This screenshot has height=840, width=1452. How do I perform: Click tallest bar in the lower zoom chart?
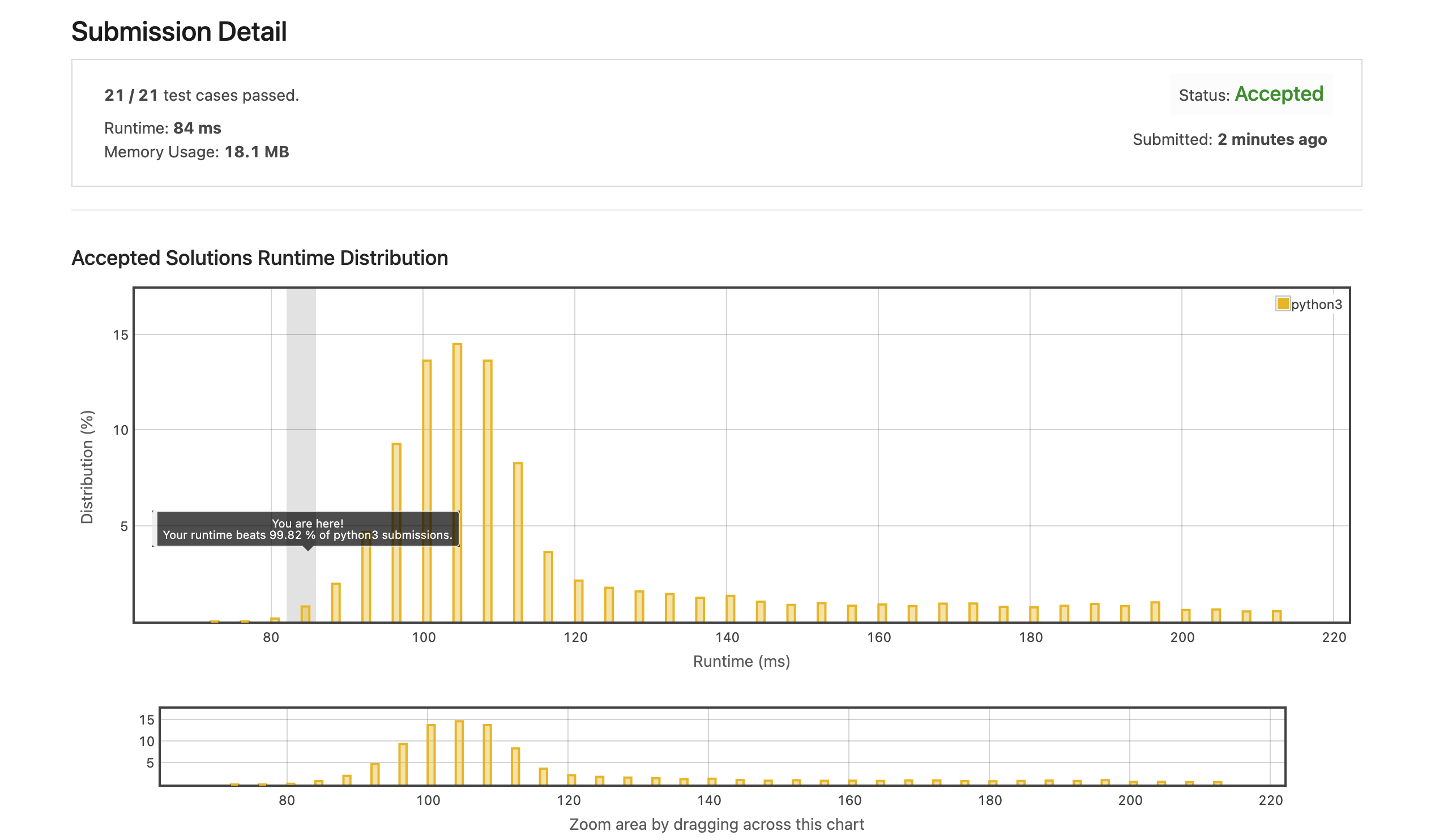tap(459, 752)
